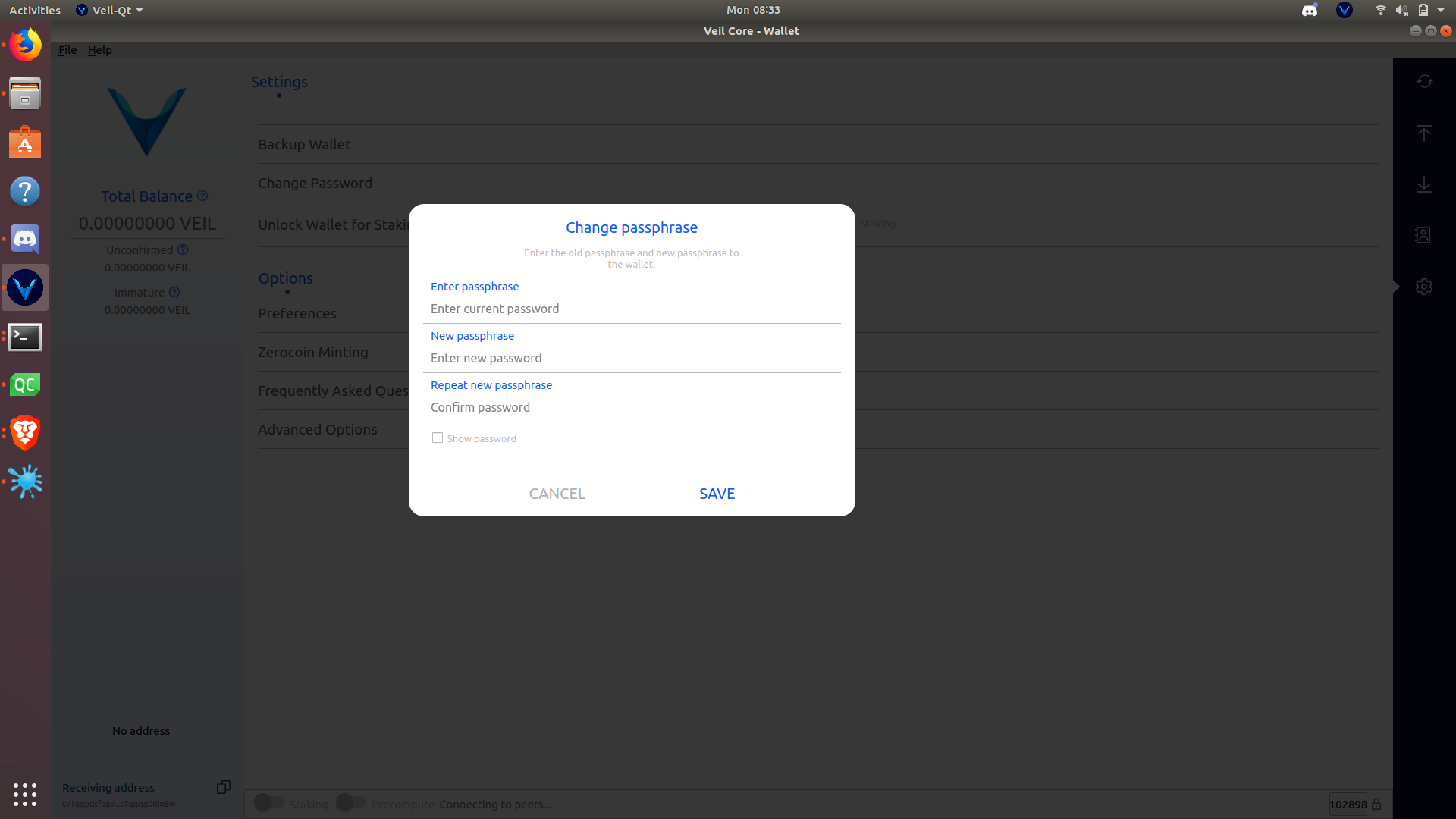Click the Total Balance help icon
The width and height of the screenshot is (1456, 819).
[202, 196]
